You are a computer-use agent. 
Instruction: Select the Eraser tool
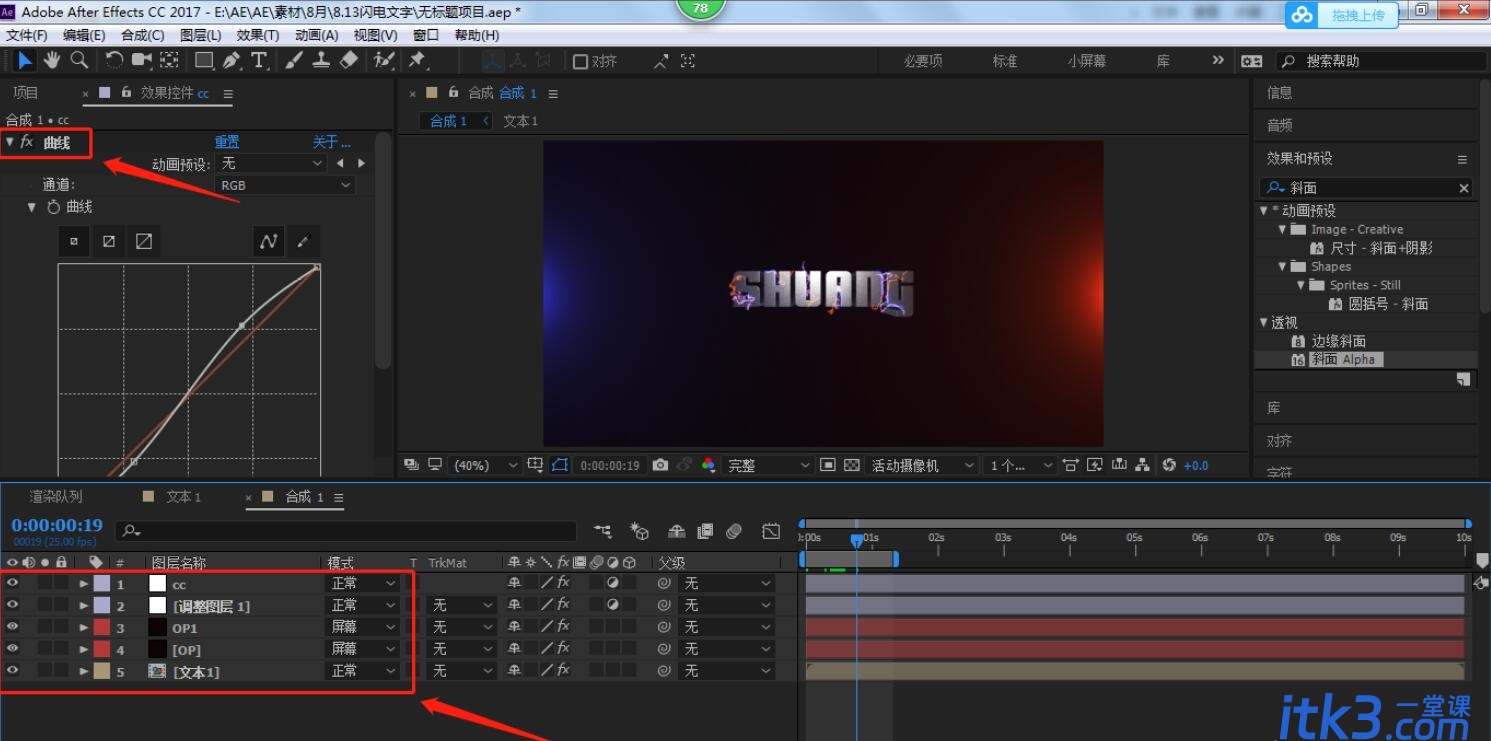[x=348, y=61]
